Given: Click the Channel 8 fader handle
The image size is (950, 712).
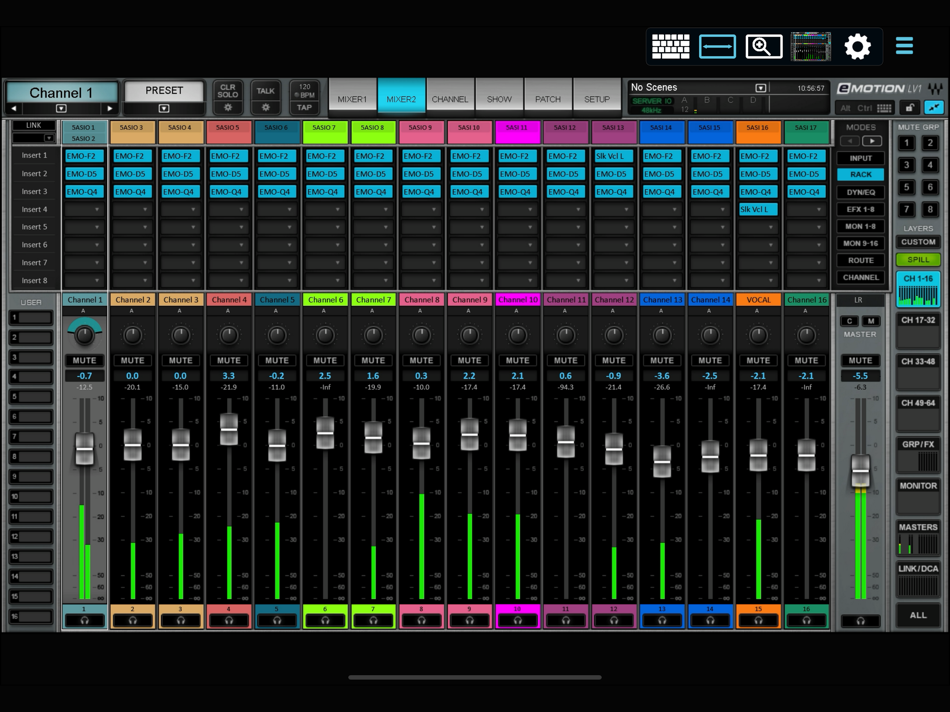Looking at the screenshot, I should [421, 443].
